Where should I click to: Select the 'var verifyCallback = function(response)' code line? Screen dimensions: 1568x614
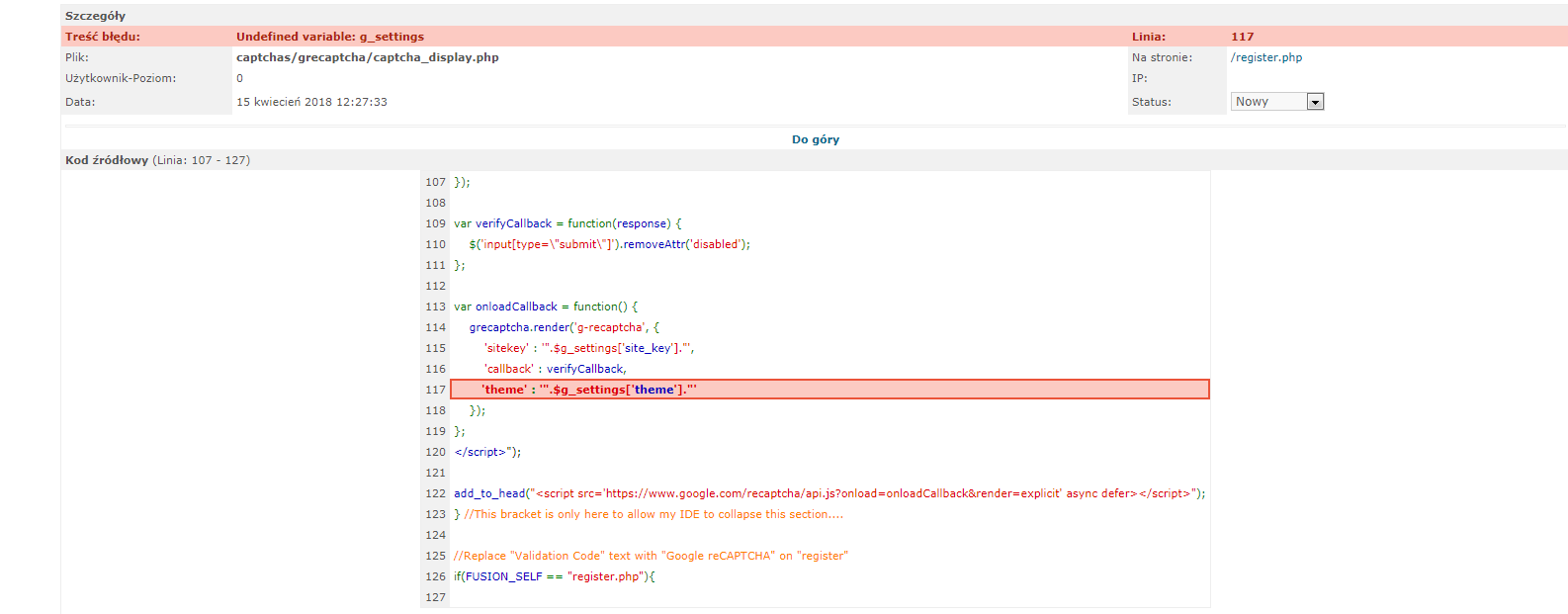coord(567,223)
